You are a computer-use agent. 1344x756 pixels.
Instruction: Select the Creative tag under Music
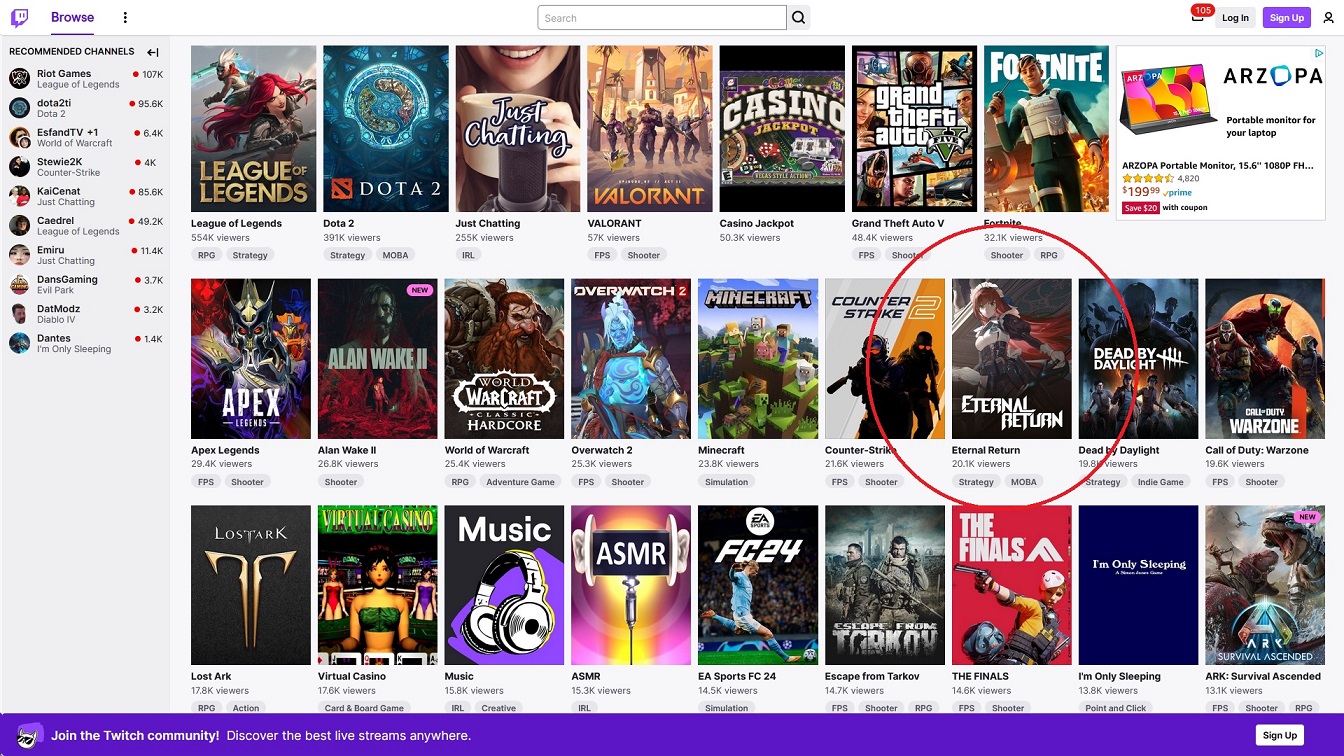click(x=498, y=708)
